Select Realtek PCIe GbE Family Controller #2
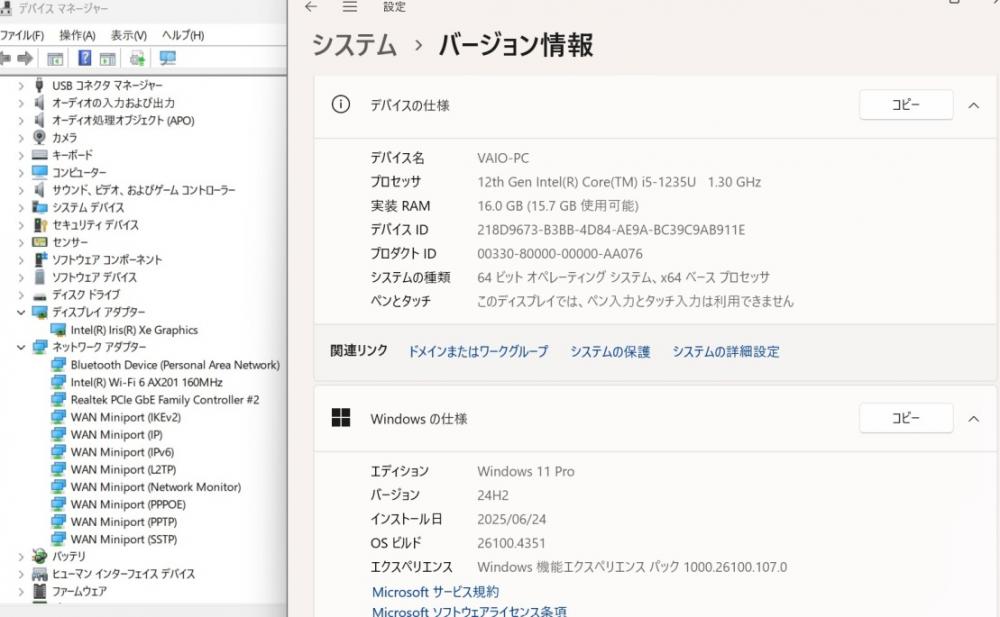The width and height of the screenshot is (1000, 617). pos(165,399)
